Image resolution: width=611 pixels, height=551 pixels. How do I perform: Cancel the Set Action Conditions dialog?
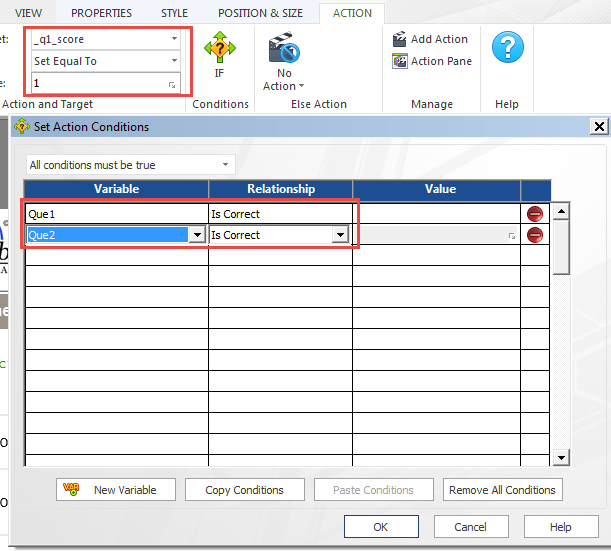[471, 527]
